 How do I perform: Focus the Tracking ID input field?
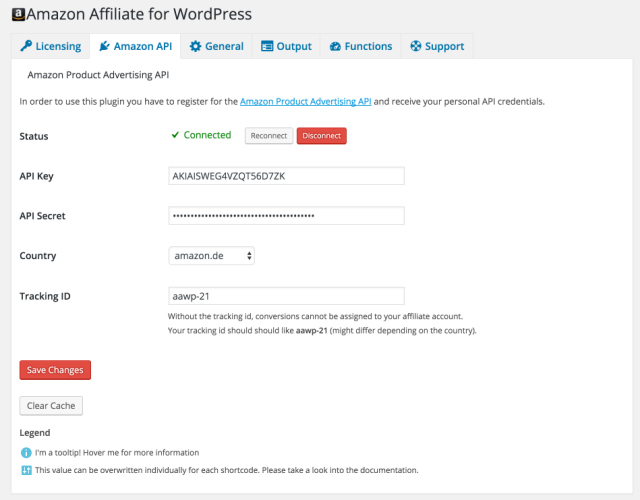click(286, 296)
